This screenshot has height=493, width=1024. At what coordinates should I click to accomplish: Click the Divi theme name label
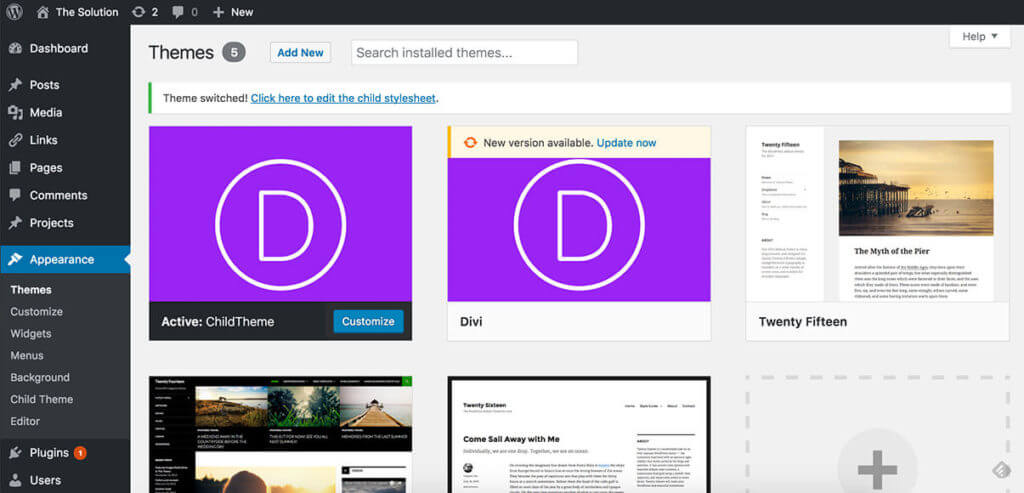point(471,322)
